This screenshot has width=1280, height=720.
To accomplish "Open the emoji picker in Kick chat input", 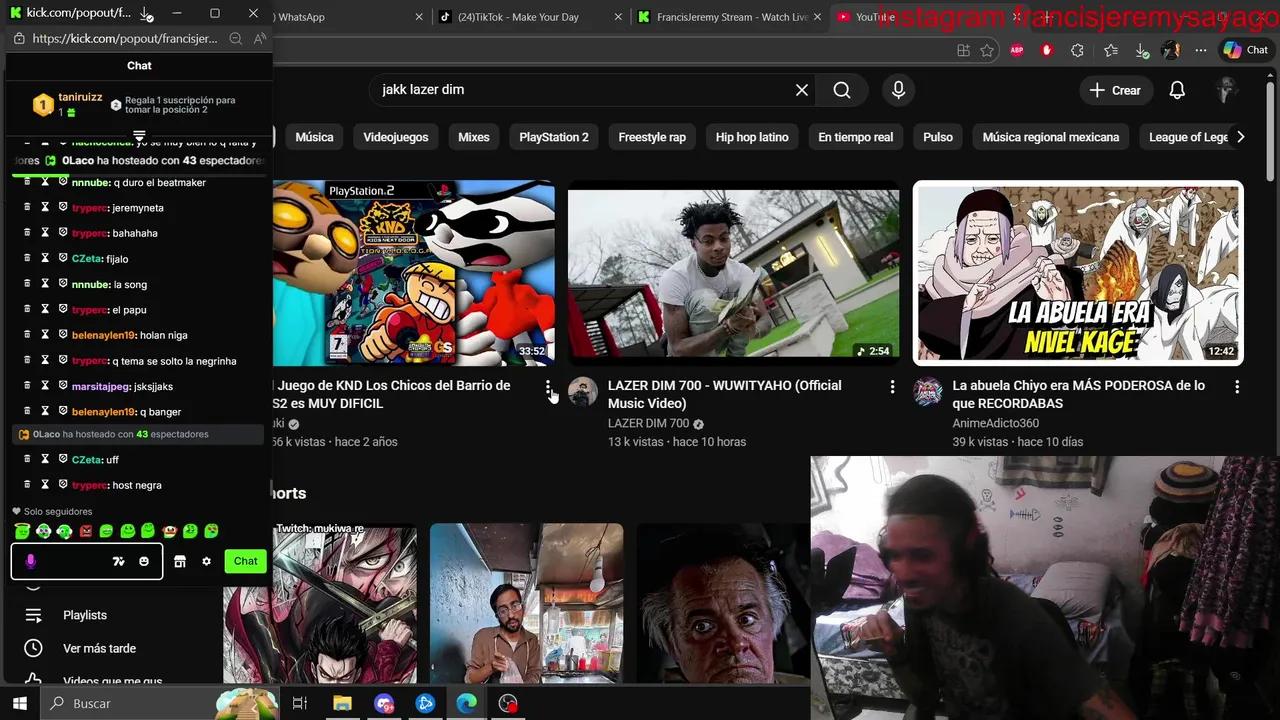I will pos(144,561).
